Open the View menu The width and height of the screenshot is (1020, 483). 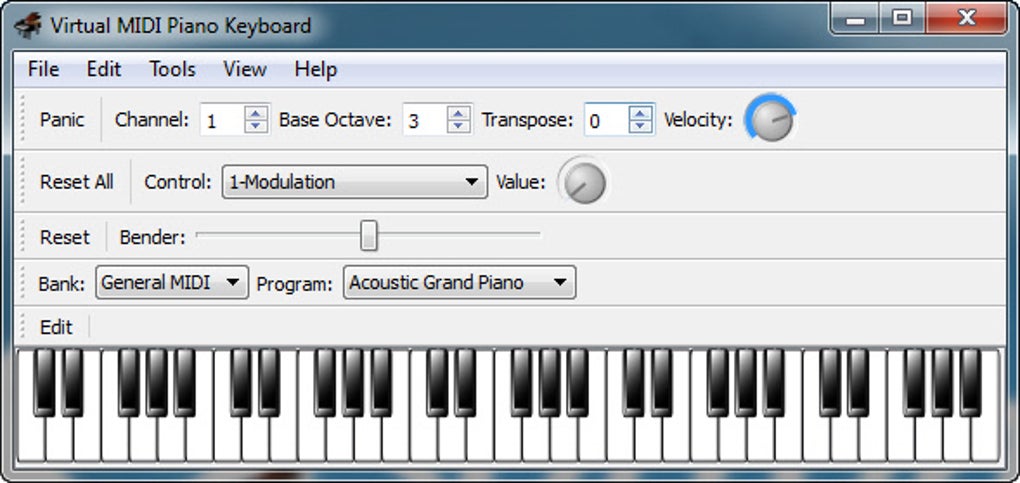pos(245,69)
